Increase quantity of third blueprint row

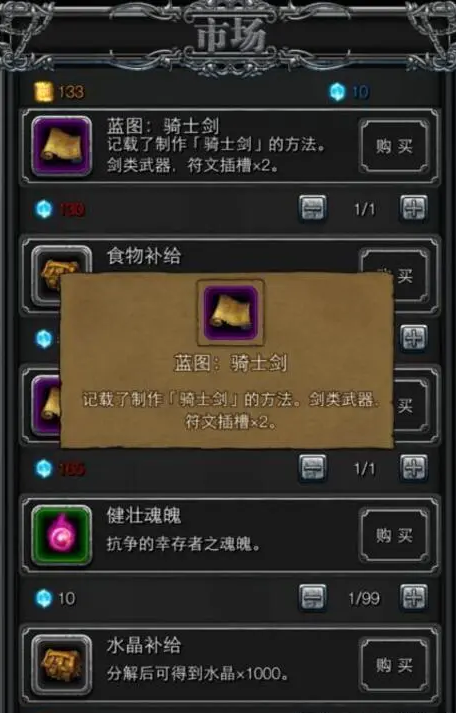click(413, 468)
